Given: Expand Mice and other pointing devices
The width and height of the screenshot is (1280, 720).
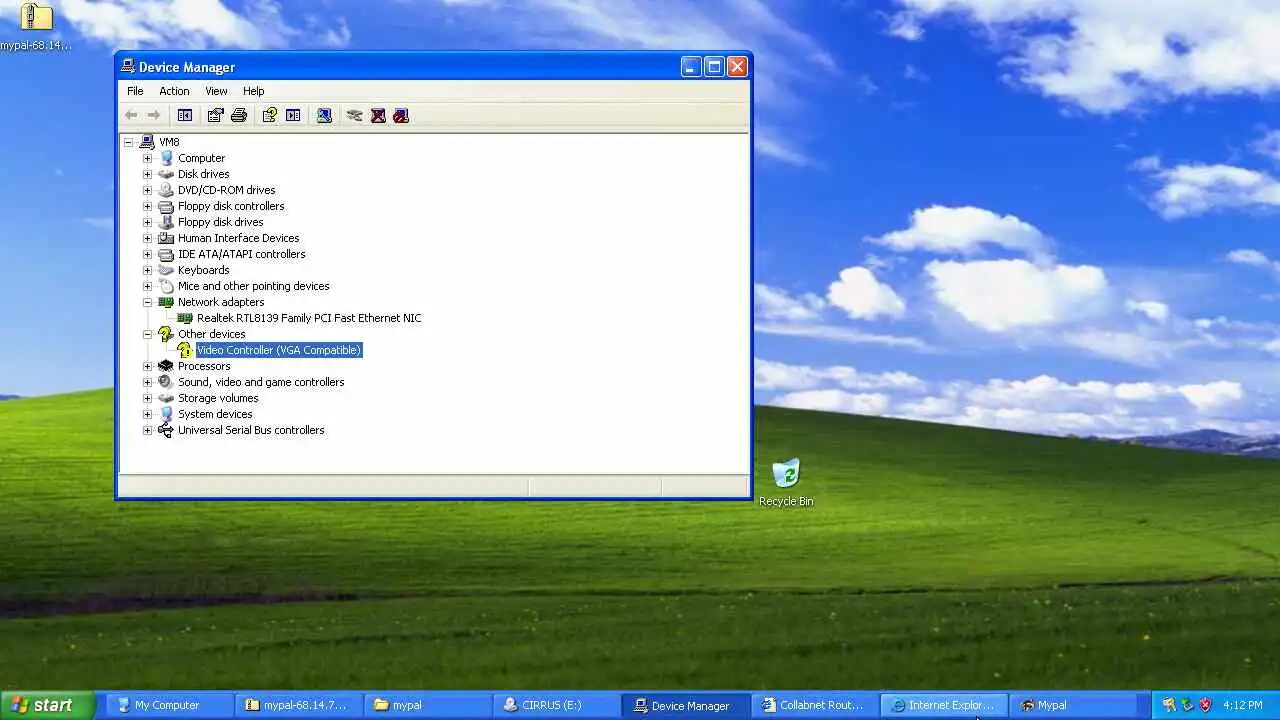Looking at the screenshot, I should [147, 286].
